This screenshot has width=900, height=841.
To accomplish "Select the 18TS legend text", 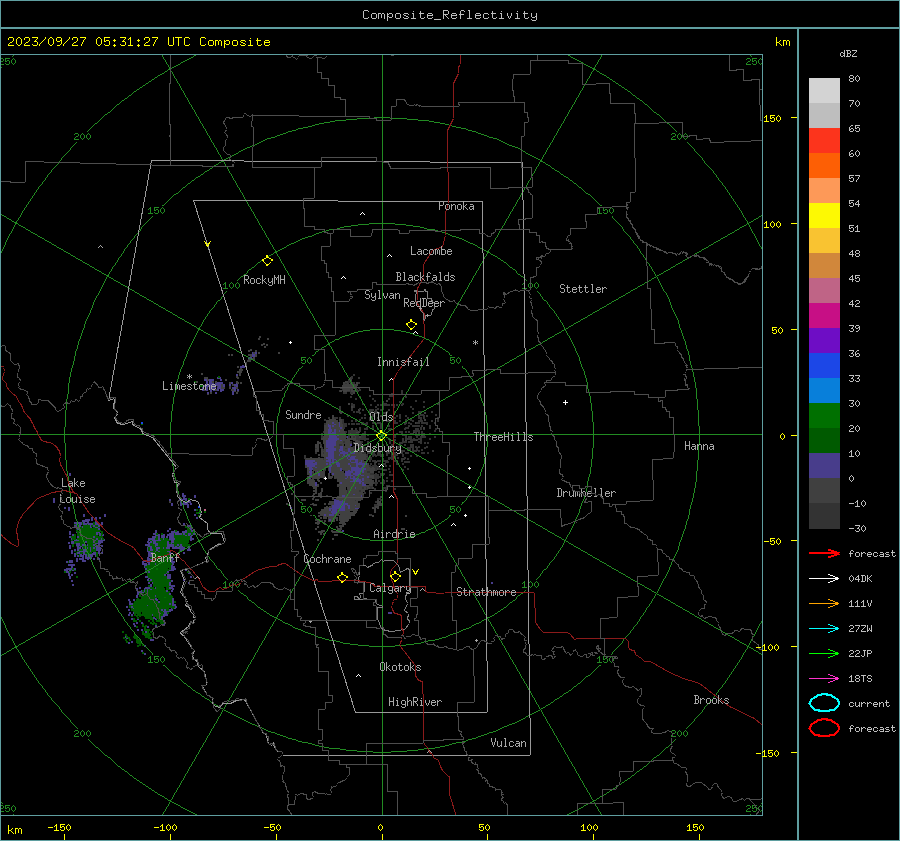I will (x=860, y=679).
